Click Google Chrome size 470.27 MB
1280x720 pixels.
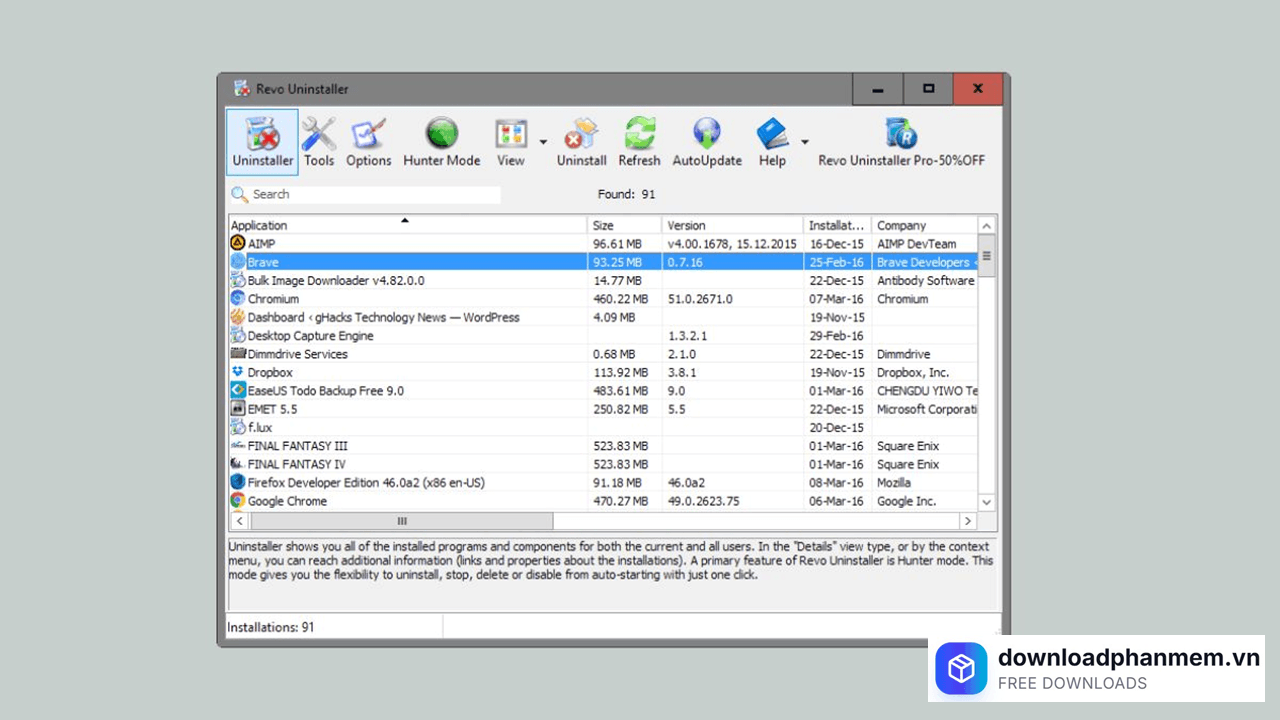(x=621, y=500)
